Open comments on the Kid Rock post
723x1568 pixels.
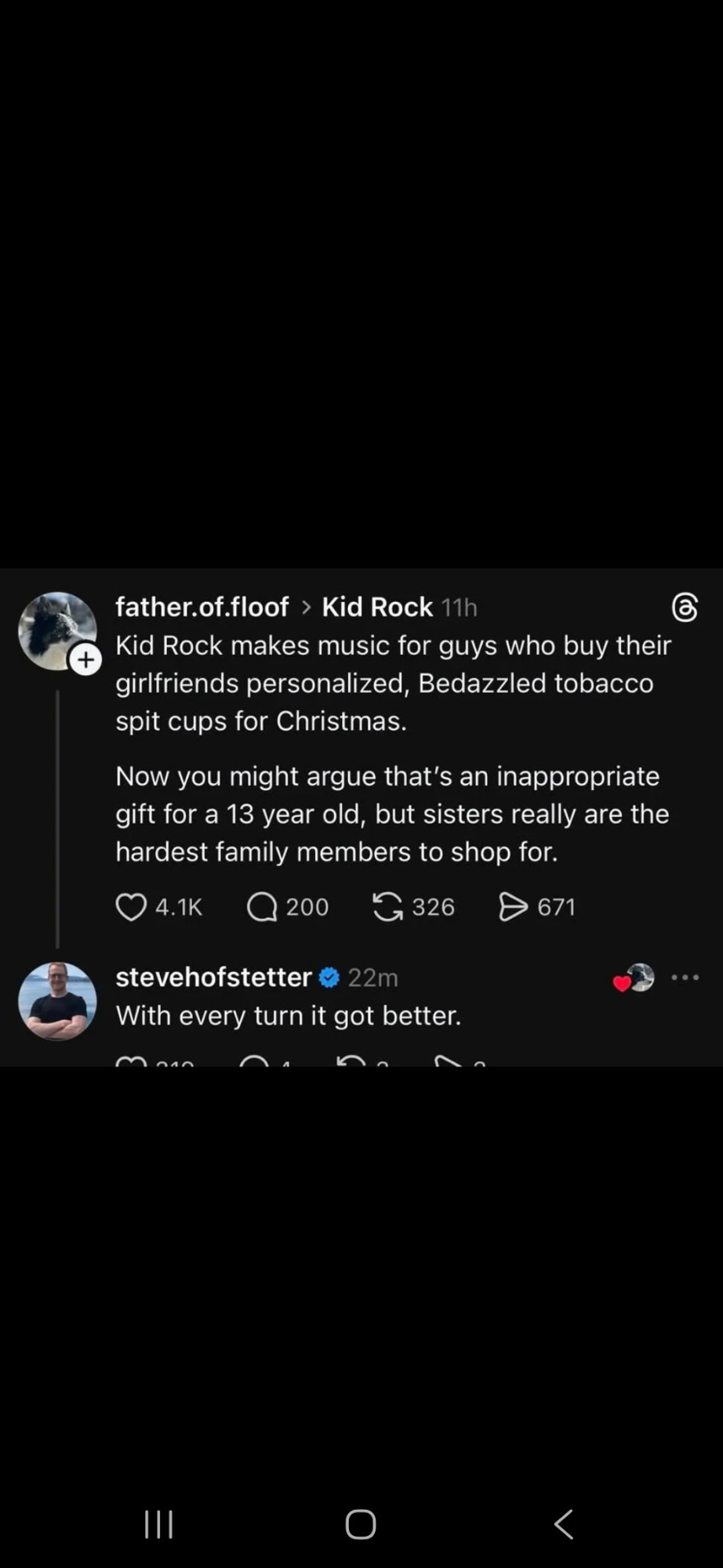pos(262,907)
